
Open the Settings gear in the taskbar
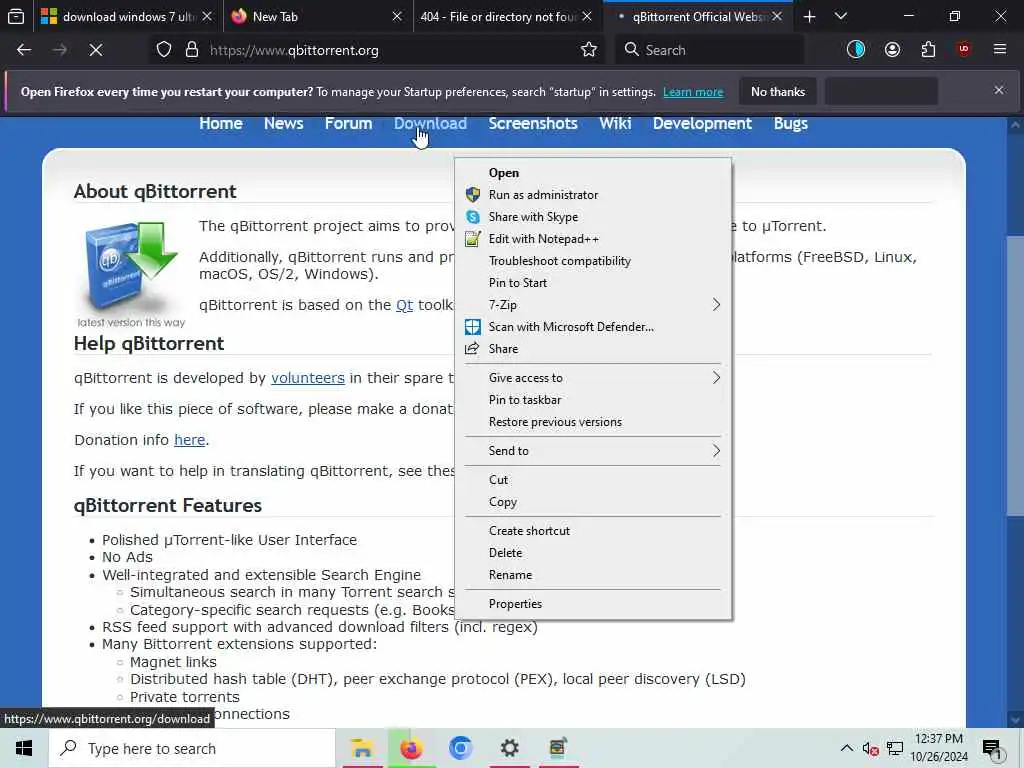[509, 748]
